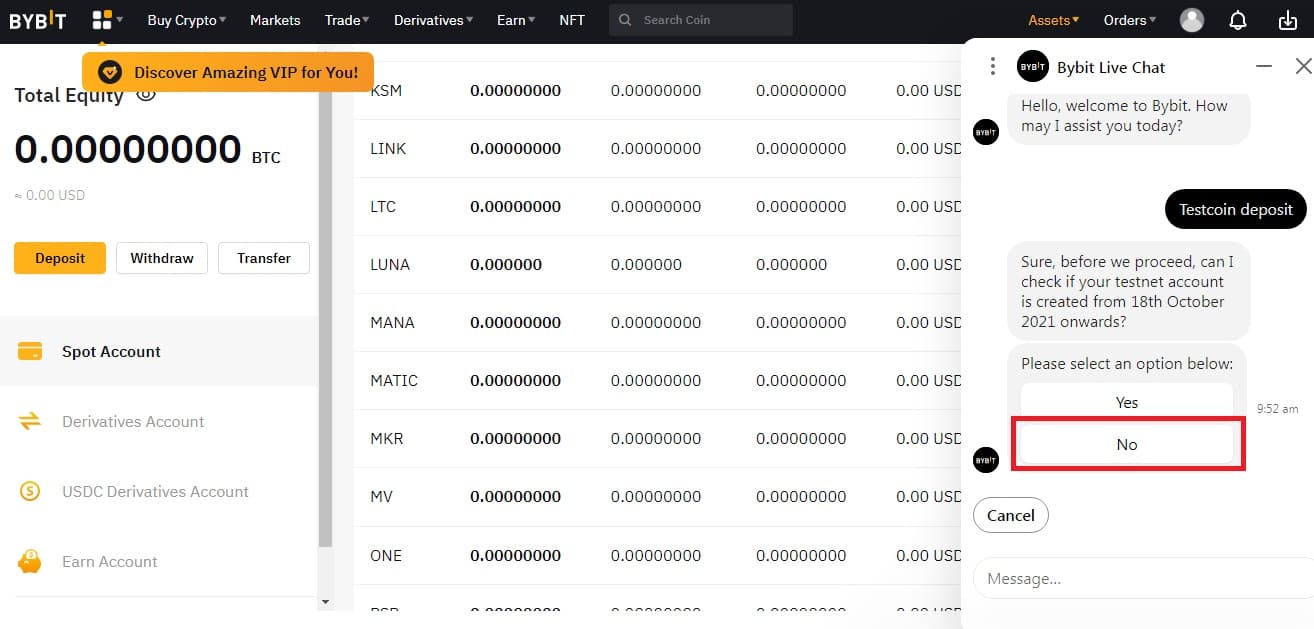Go to the Markets page
This screenshot has width=1314, height=629.
(x=275, y=20)
